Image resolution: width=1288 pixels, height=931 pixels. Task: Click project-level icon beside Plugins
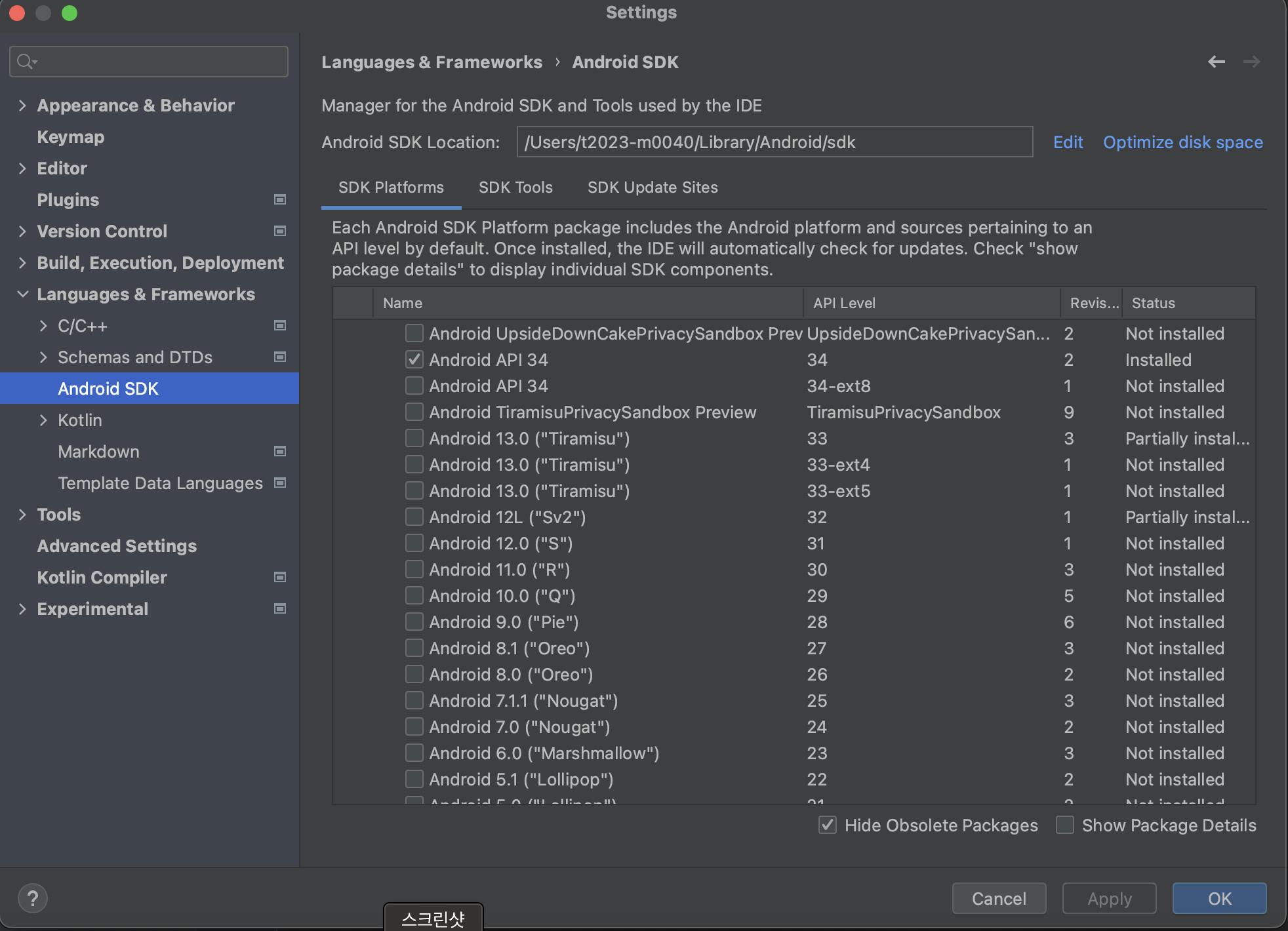pos(280,199)
